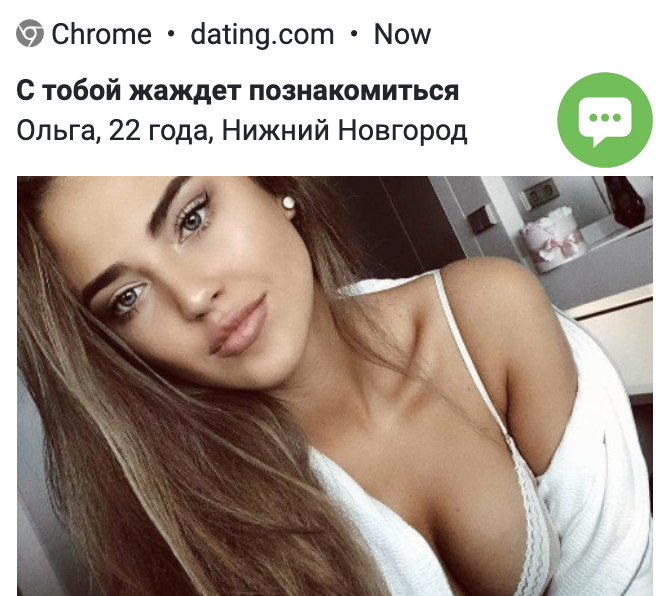Open the notification's large photo
The height and width of the screenshot is (596, 672).
point(335,386)
